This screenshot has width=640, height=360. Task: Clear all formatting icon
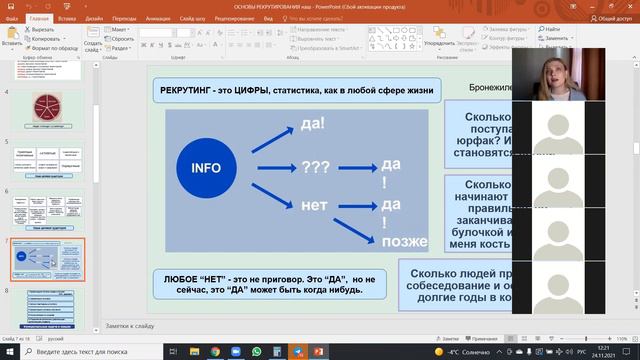(220, 33)
